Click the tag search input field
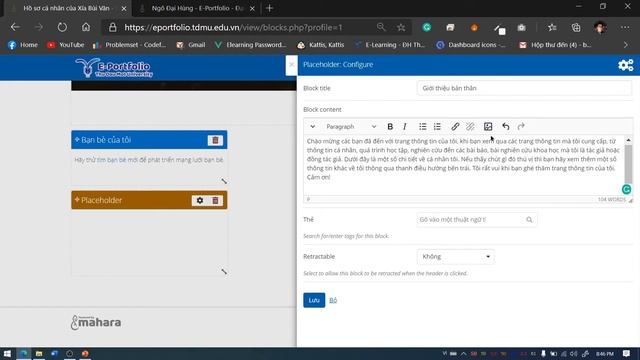The height and width of the screenshot is (360, 640). [477, 220]
